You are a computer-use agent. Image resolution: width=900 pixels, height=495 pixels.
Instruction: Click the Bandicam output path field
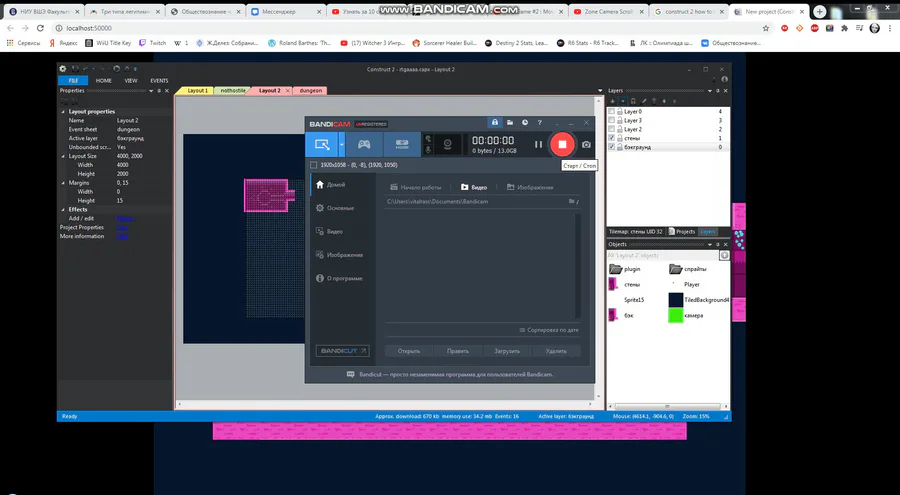475,202
